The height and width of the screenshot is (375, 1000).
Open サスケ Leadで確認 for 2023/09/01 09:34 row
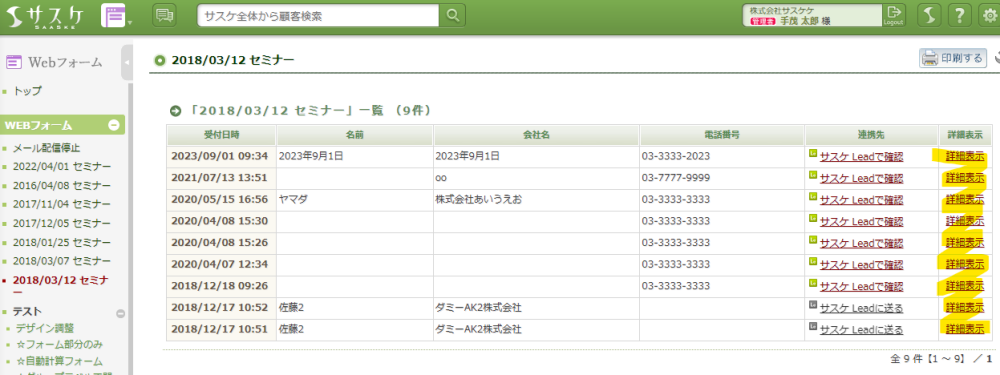point(861,157)
